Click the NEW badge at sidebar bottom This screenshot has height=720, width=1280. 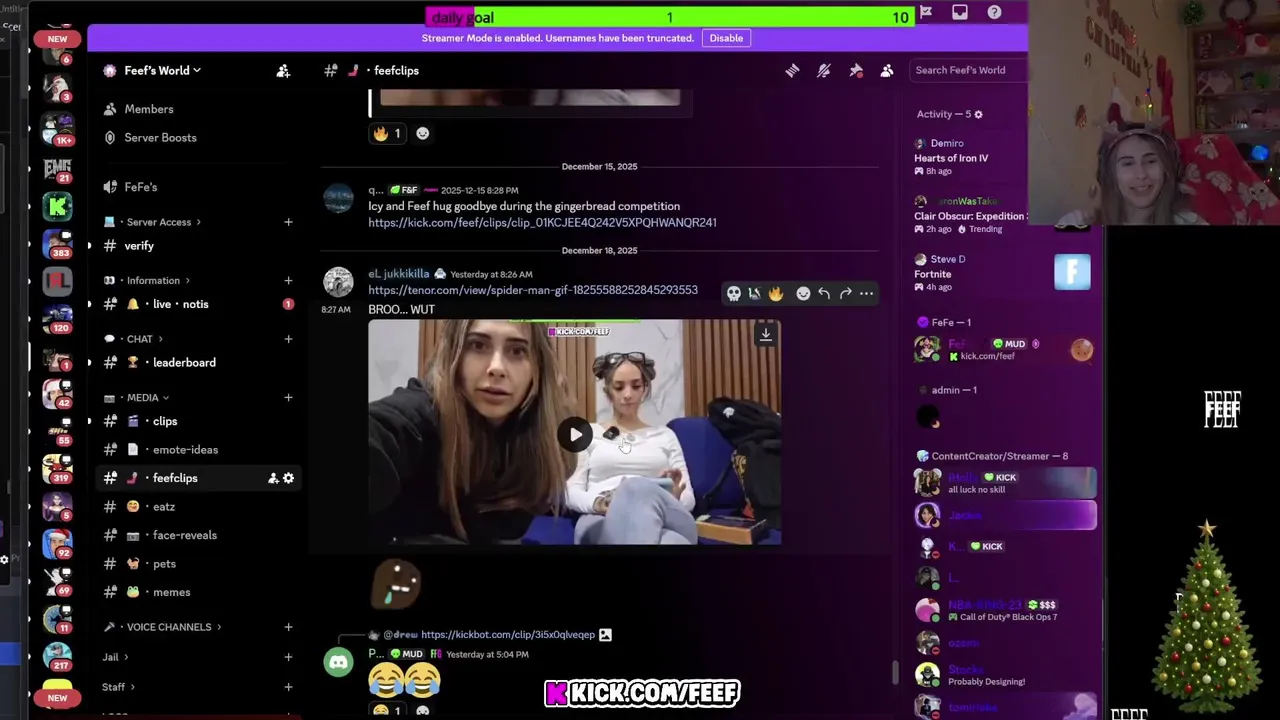tap(57, 698)
